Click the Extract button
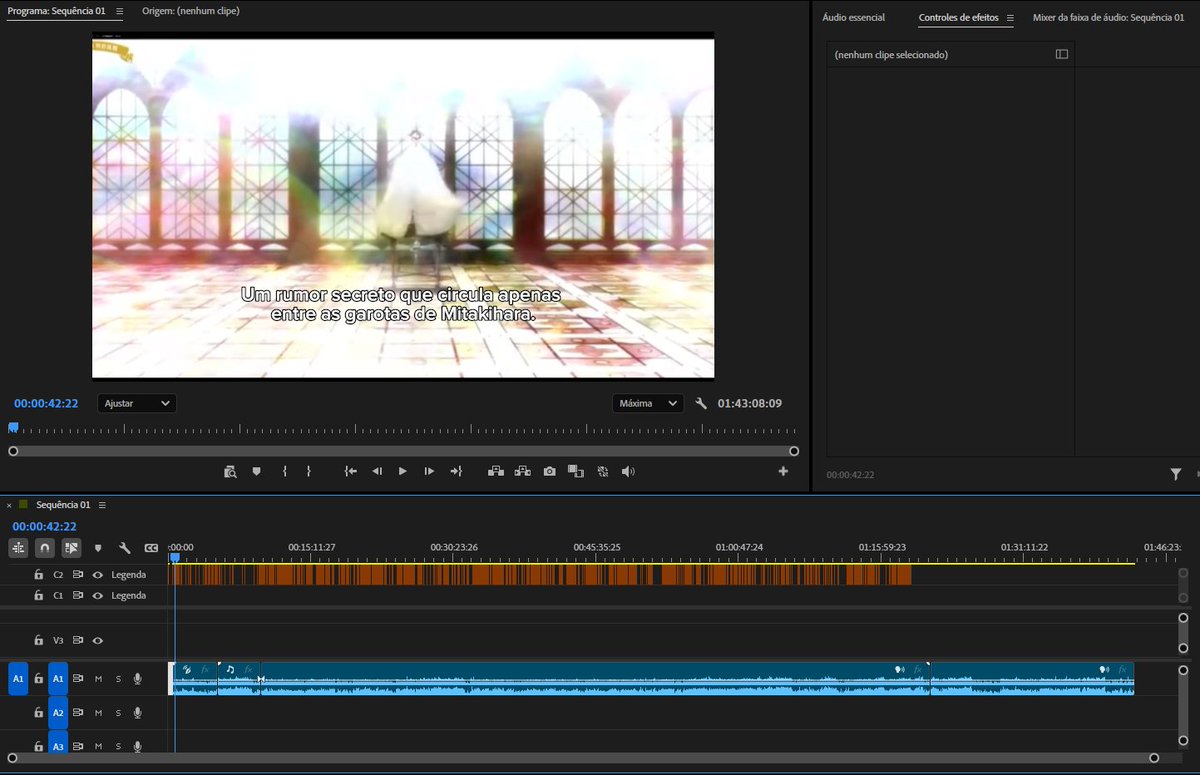This screenshot has height=775, width=1200. (x=522, y=471)
